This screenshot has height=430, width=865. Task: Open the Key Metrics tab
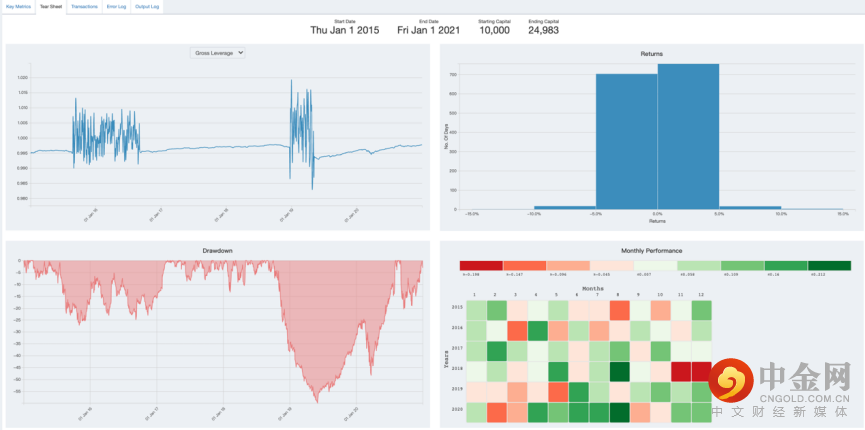pyautogui.click(x=18, y=7)
